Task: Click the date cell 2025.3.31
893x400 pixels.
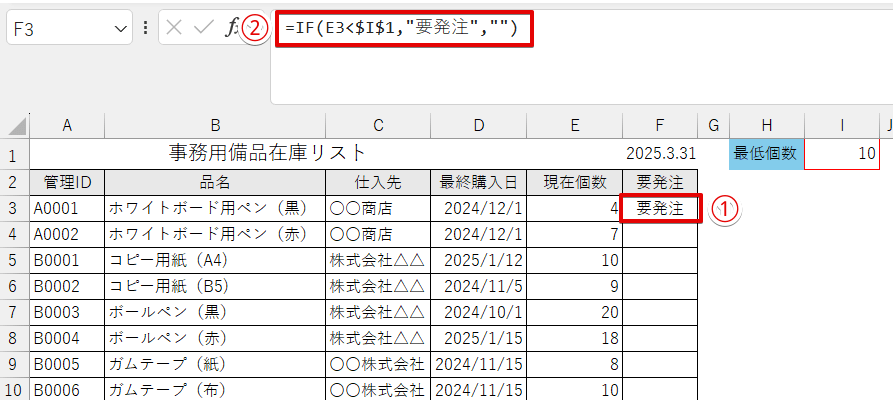Action: (660, 153)
